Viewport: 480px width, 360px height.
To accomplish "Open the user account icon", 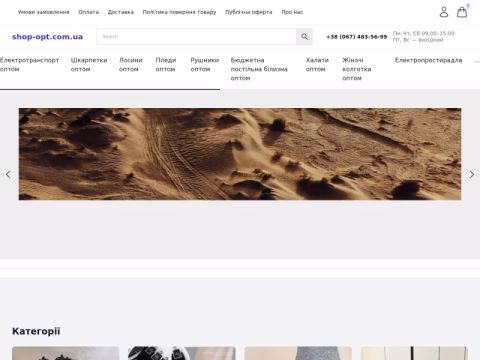I will pos(444,12).
